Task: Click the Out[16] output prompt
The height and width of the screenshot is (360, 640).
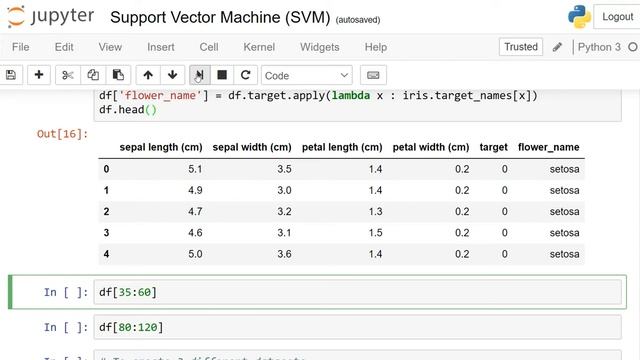Action: click(62, 134)
